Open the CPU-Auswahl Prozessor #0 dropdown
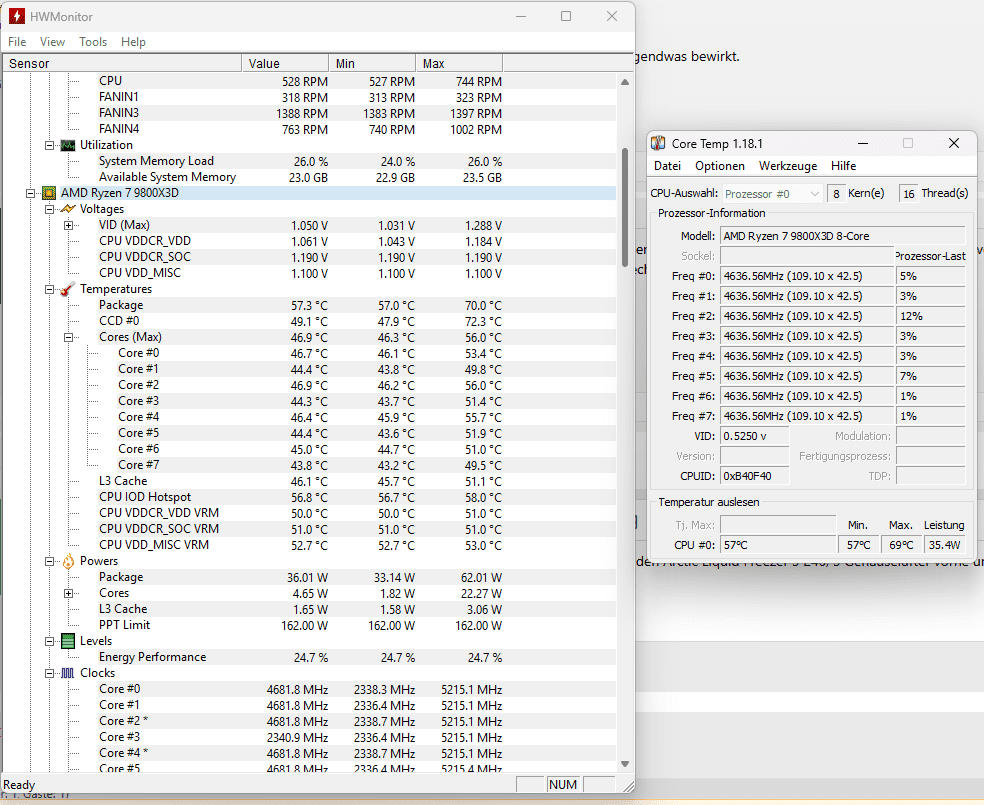The image size is (984, 805). [x=772, y=194]
